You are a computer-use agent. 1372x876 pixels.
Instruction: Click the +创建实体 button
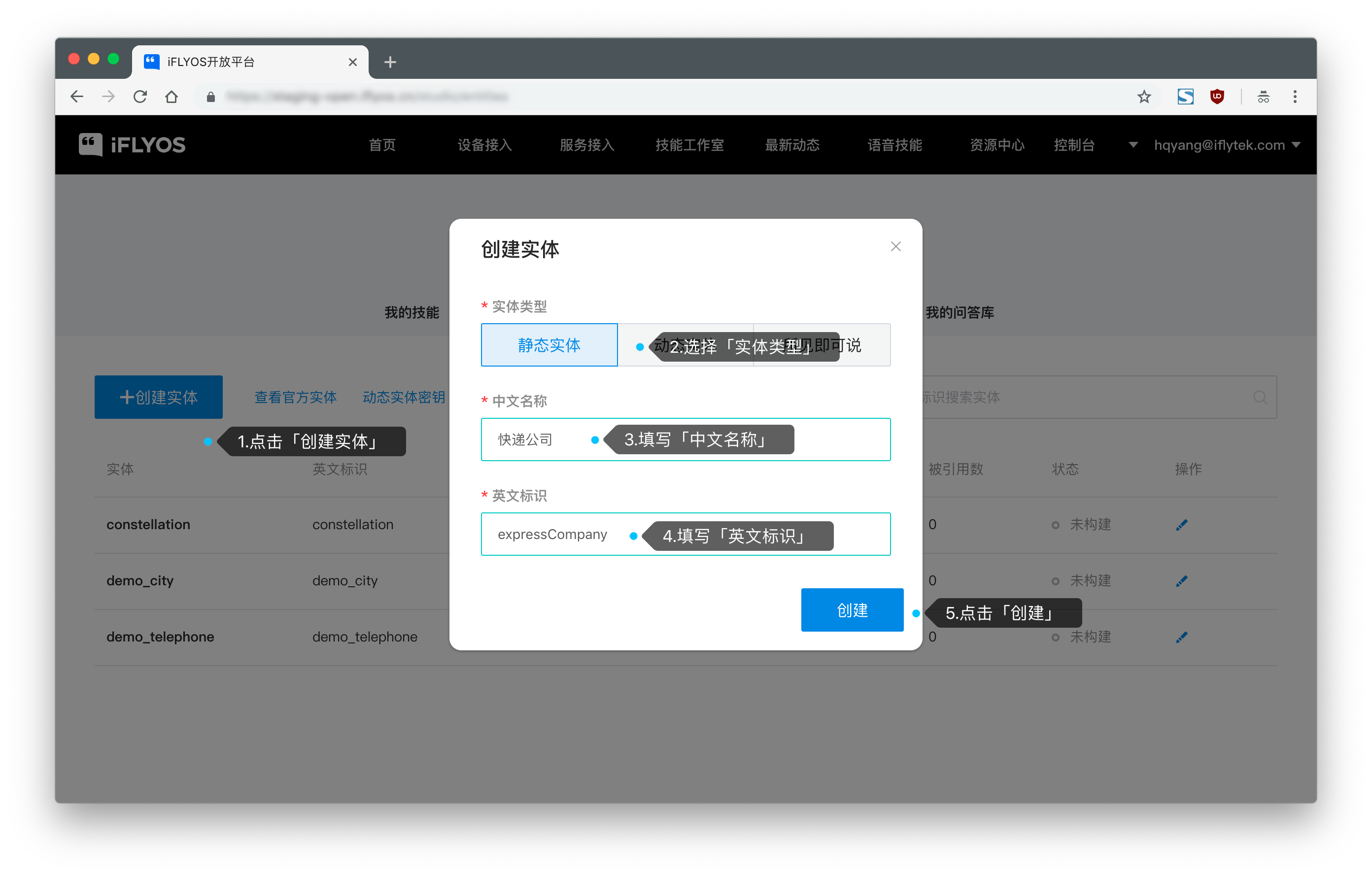click(158, 397)
